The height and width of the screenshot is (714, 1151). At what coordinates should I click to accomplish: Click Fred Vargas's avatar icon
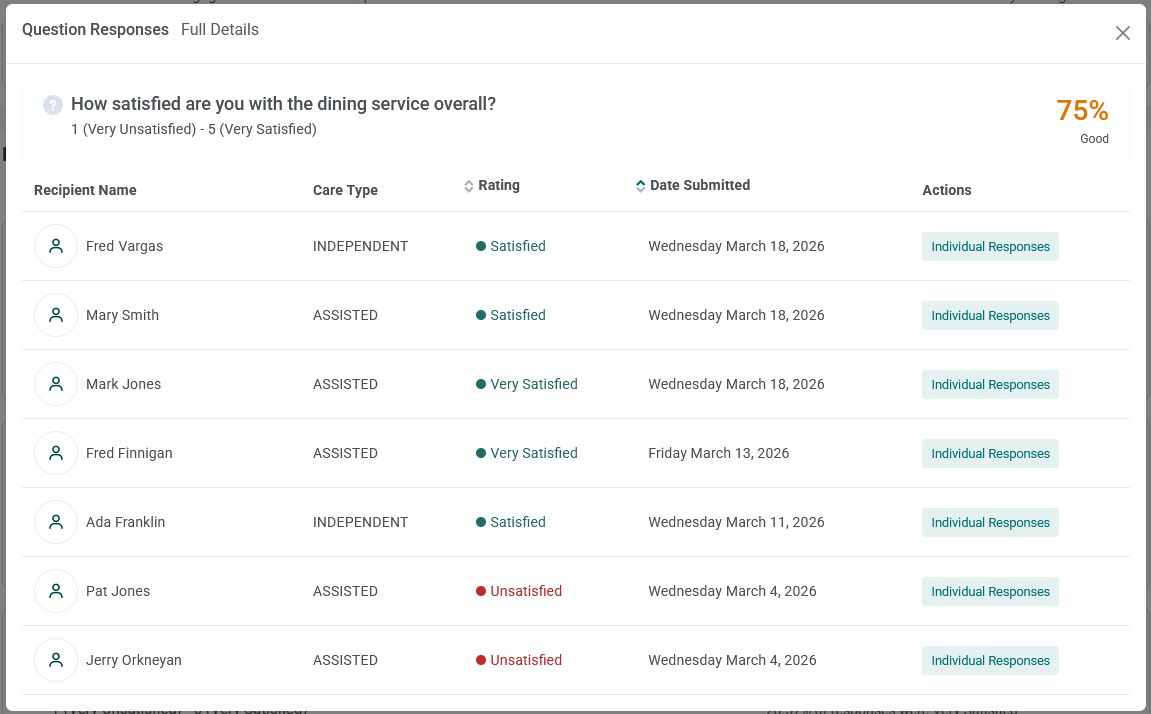pyautogui.click(x=56, y=246)
